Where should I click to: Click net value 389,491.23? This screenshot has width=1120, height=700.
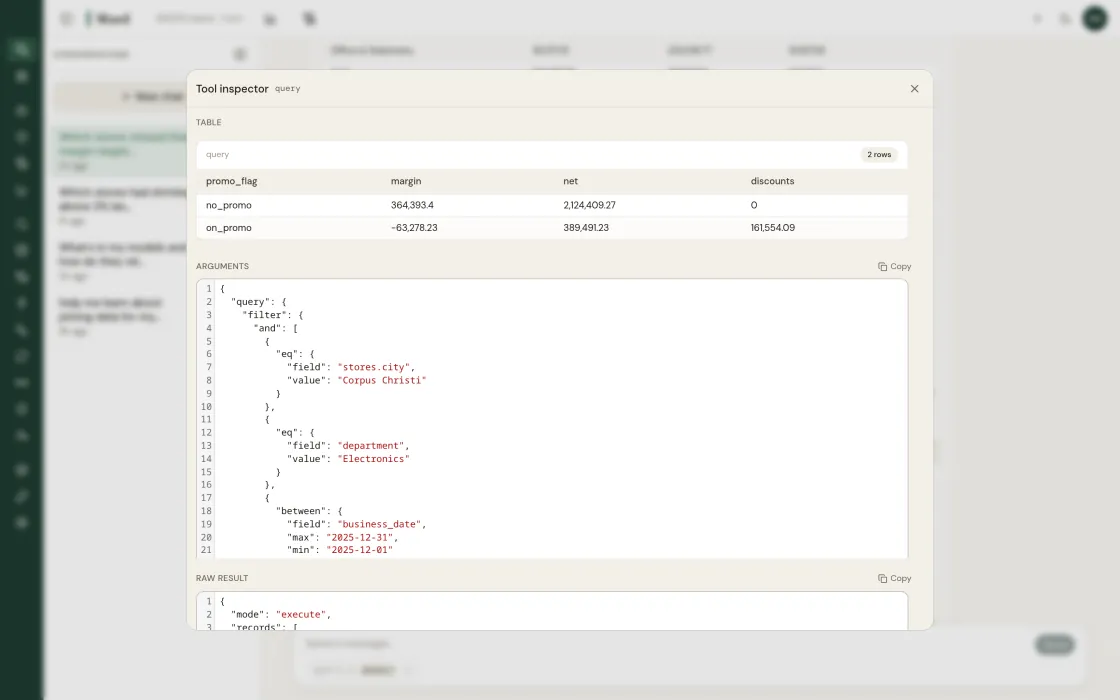point(586,228)
